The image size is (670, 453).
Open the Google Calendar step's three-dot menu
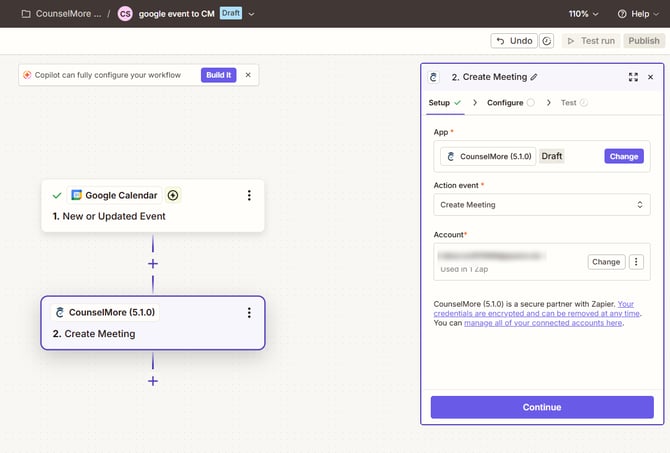249,195
